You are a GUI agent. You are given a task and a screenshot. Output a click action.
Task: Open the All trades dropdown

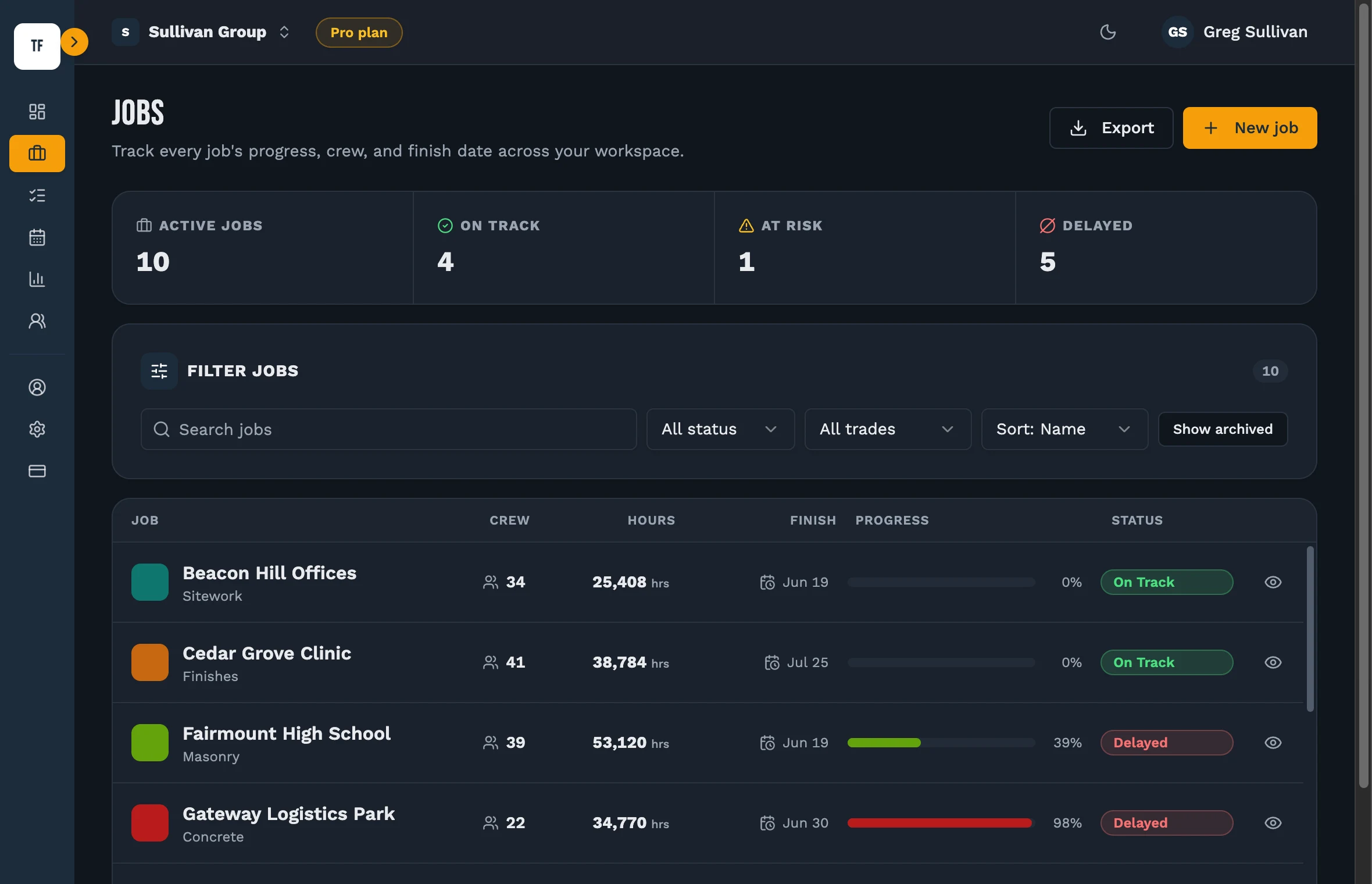pos(888,429)
